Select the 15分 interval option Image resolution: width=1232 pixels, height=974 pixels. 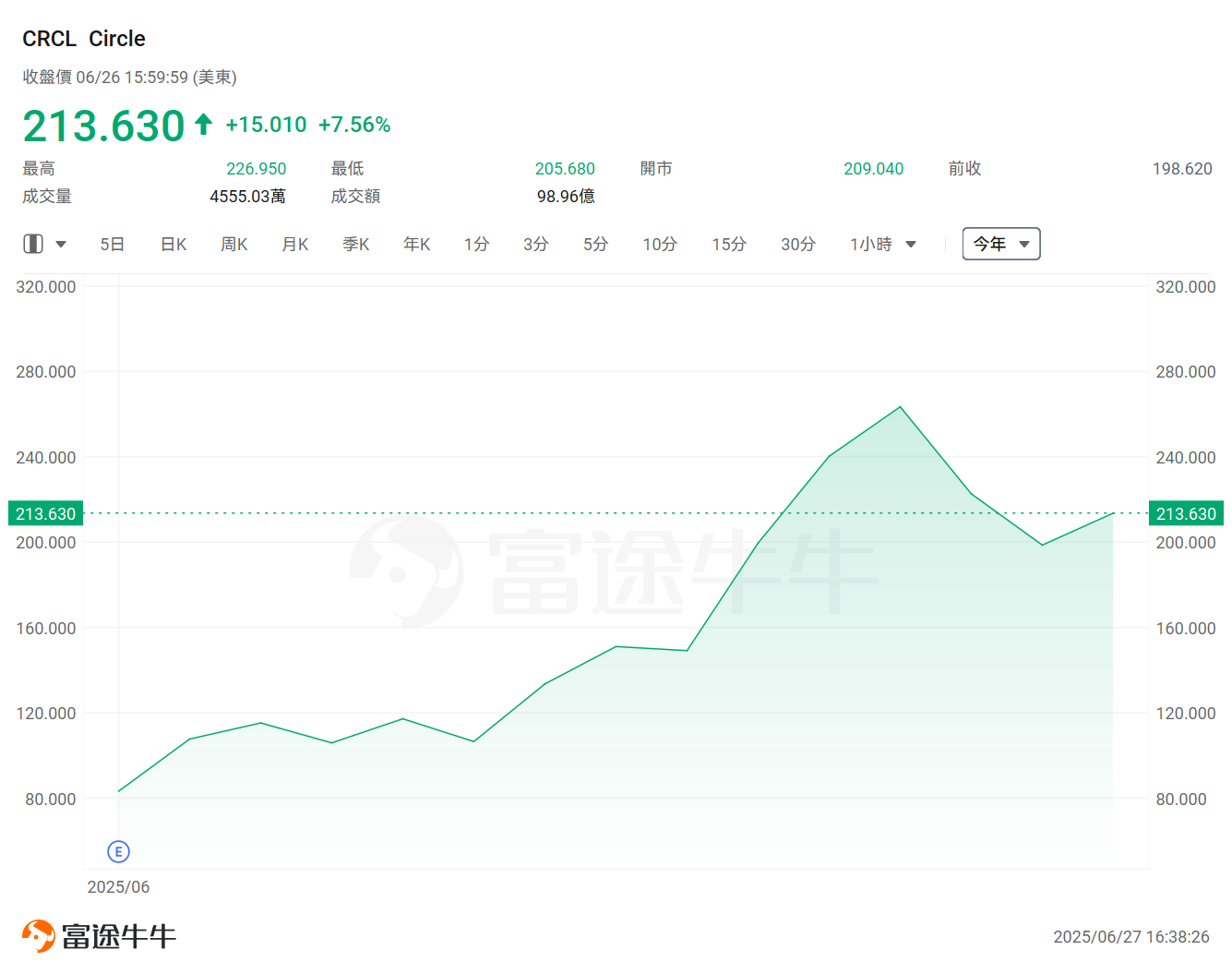coord(728,245)
